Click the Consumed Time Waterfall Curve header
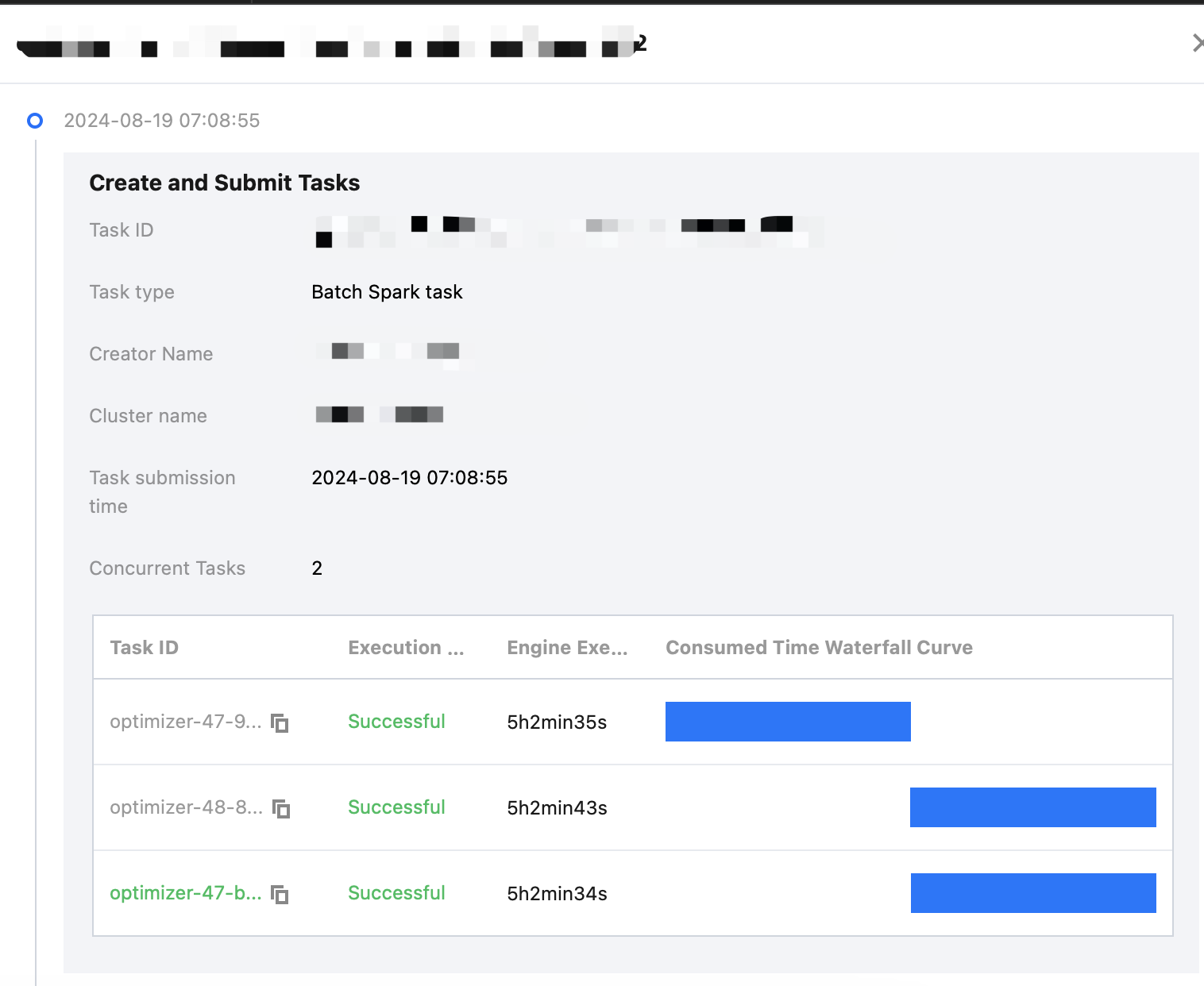Screen dimensions: 1204x986 pyautogui.click(x=819, y=648)
